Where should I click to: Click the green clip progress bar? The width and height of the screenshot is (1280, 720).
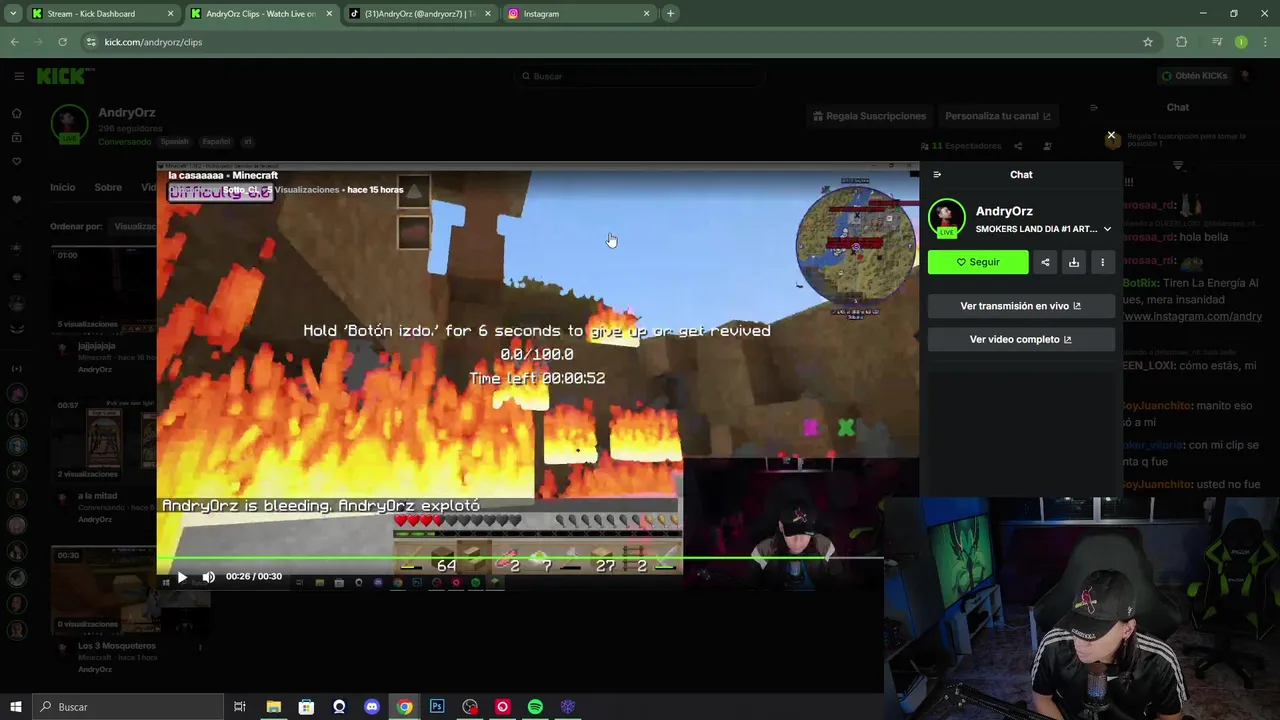pyautogui.click(x=520, y=558)
